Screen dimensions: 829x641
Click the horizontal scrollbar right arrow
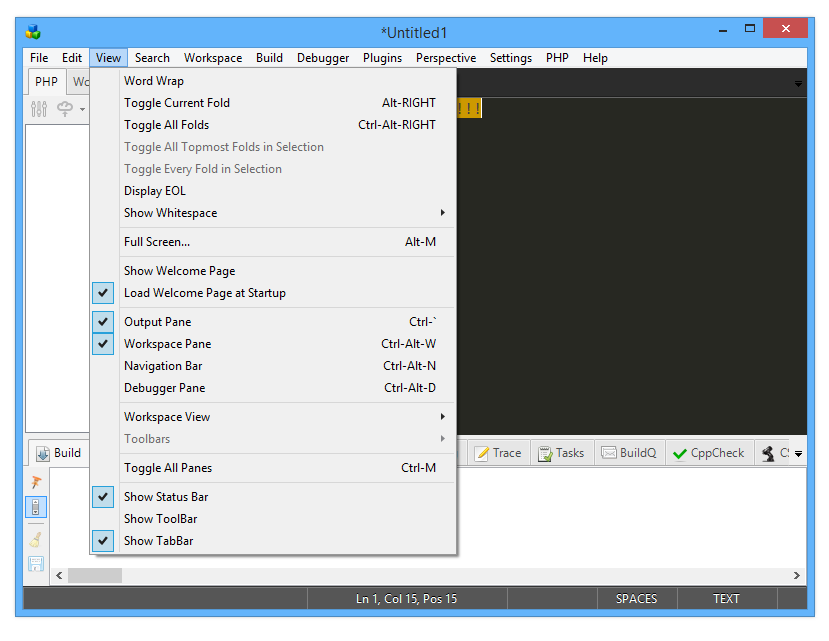(797, 576)
